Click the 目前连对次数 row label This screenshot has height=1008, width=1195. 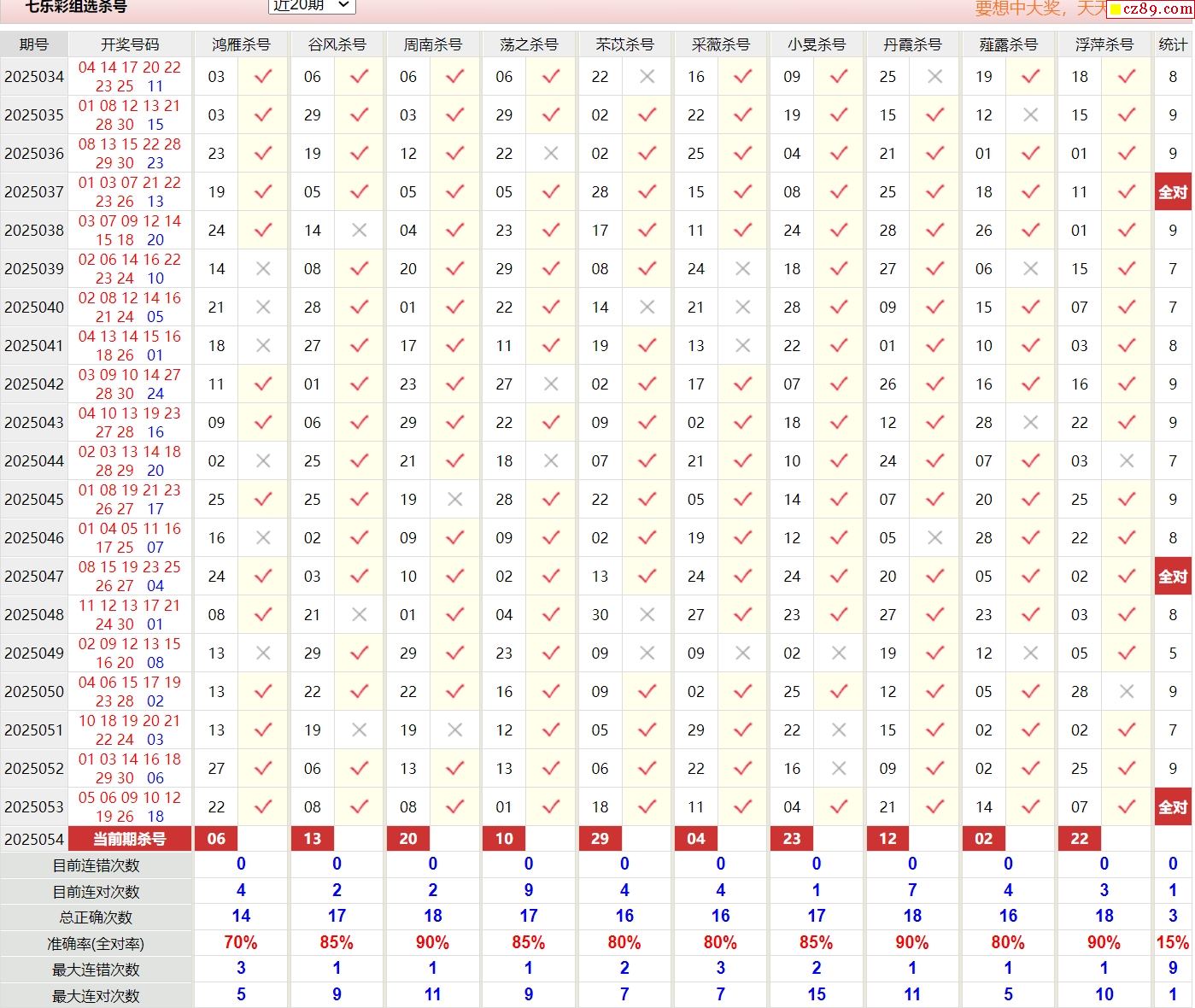96,892
